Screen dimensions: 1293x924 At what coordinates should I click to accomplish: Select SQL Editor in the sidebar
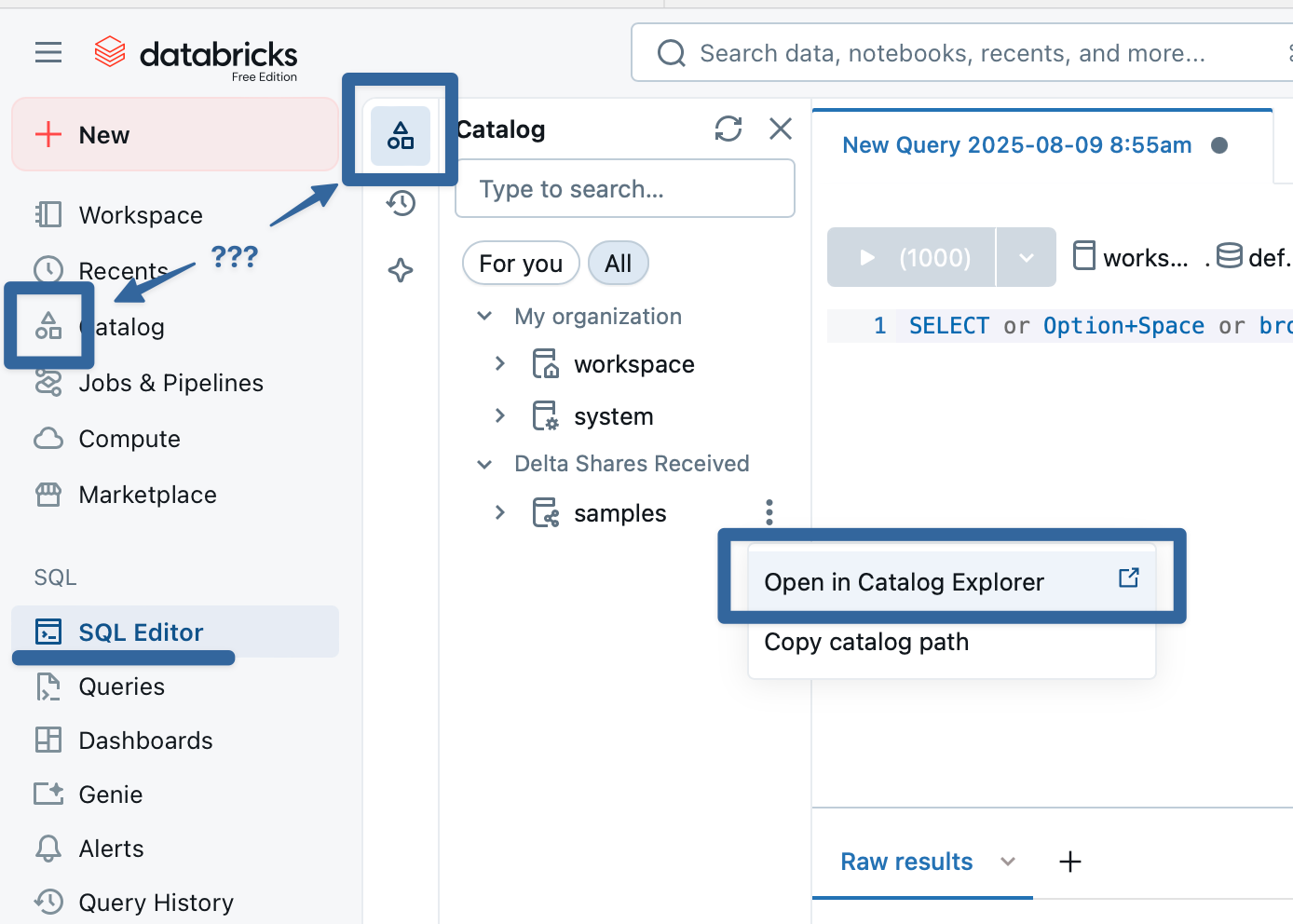pyautogui.click(x=175, y=632)
